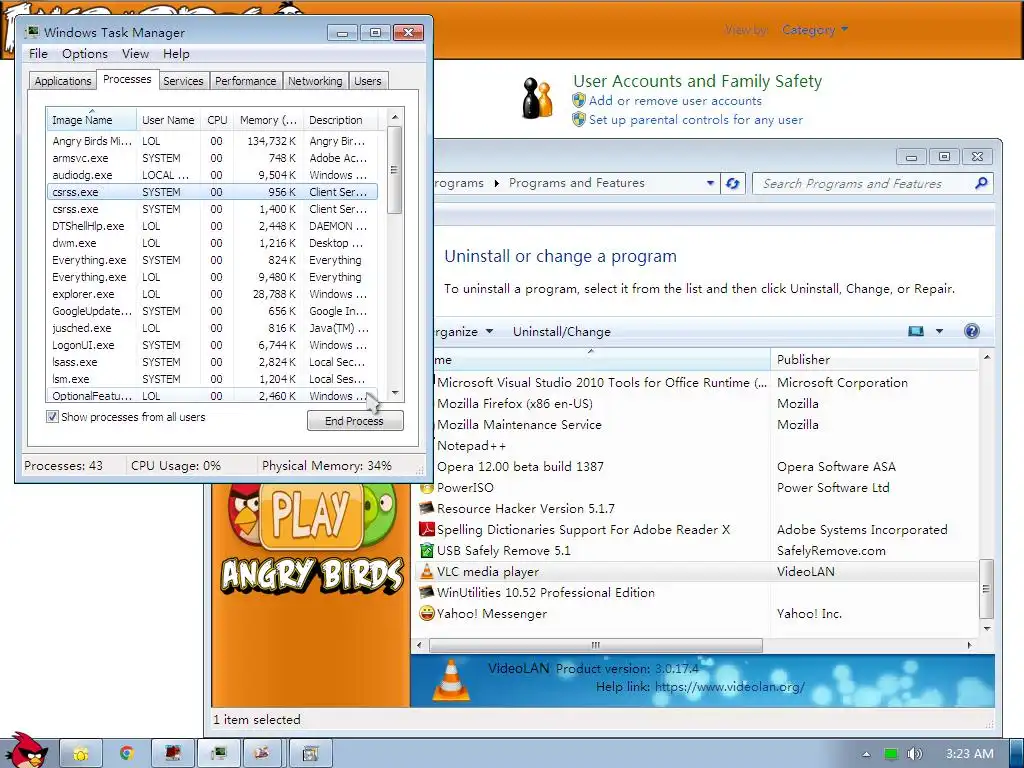Select the Angry Birds process row
1024x768 pixels.
(212, 141)
